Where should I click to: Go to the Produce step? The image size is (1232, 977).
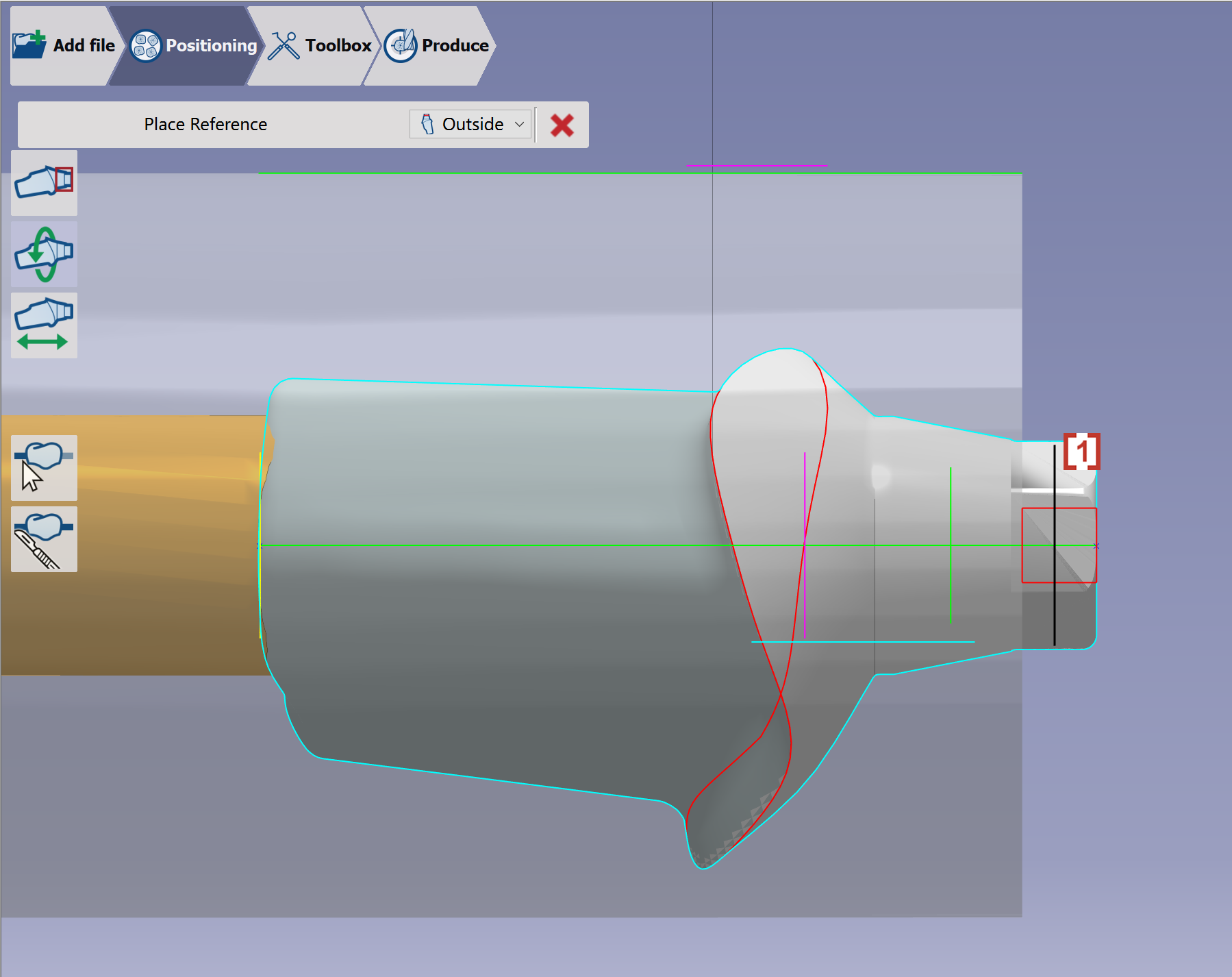(x=429, y=46)
